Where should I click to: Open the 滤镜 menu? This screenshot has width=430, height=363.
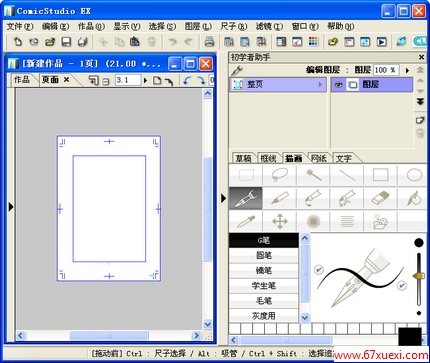pyautogui.click(x=269, y=26)
